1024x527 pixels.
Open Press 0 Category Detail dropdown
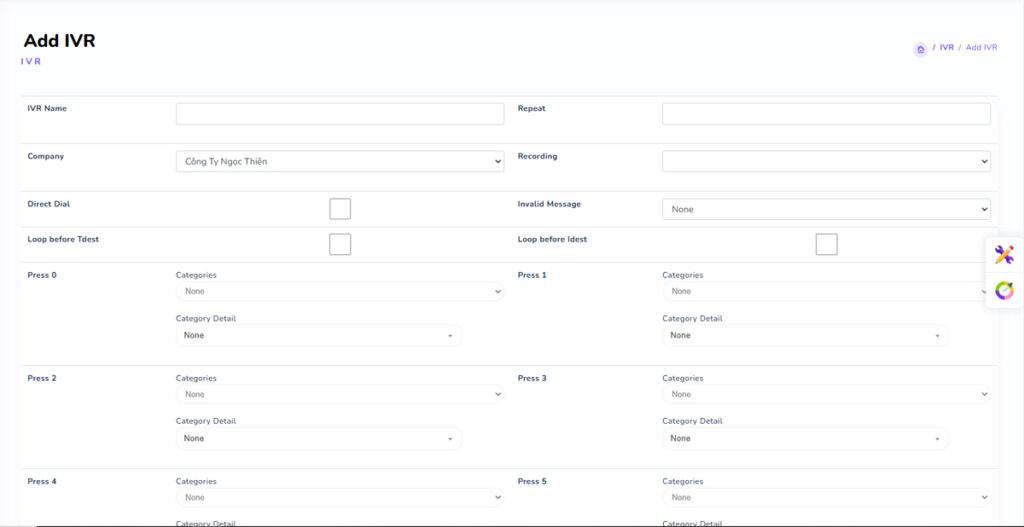coord(319,335)
